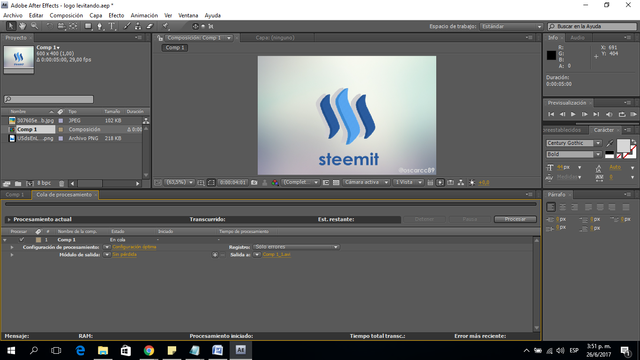This screenshot has width=640, height=360.
Task: Toggle viewer lock icon
Action: [x=160, y=38]
